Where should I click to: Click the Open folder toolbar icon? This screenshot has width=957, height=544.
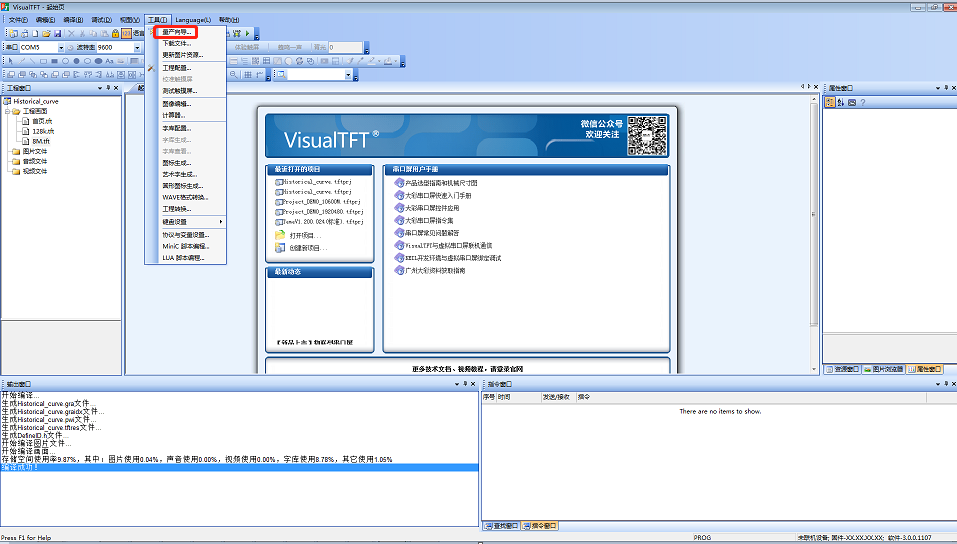[x=45, y=34]
